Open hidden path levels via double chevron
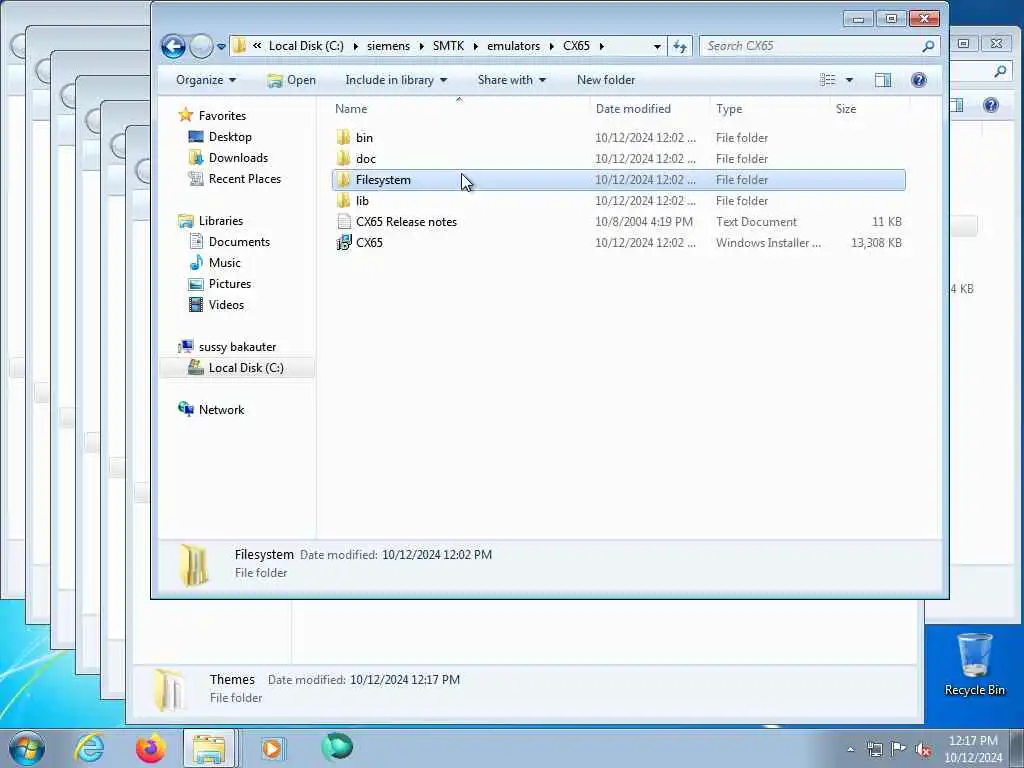1024x768 pixels. 257,46
